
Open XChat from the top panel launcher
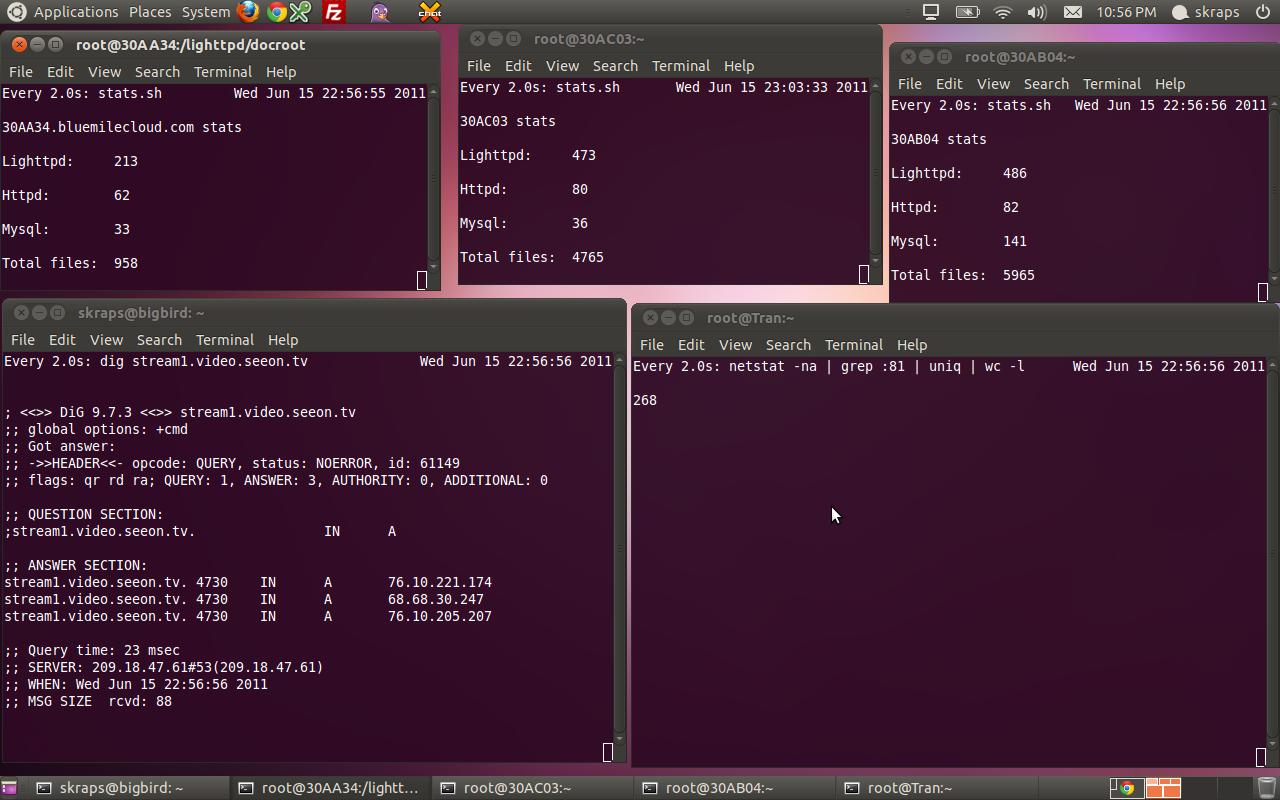tap(430, 12)
